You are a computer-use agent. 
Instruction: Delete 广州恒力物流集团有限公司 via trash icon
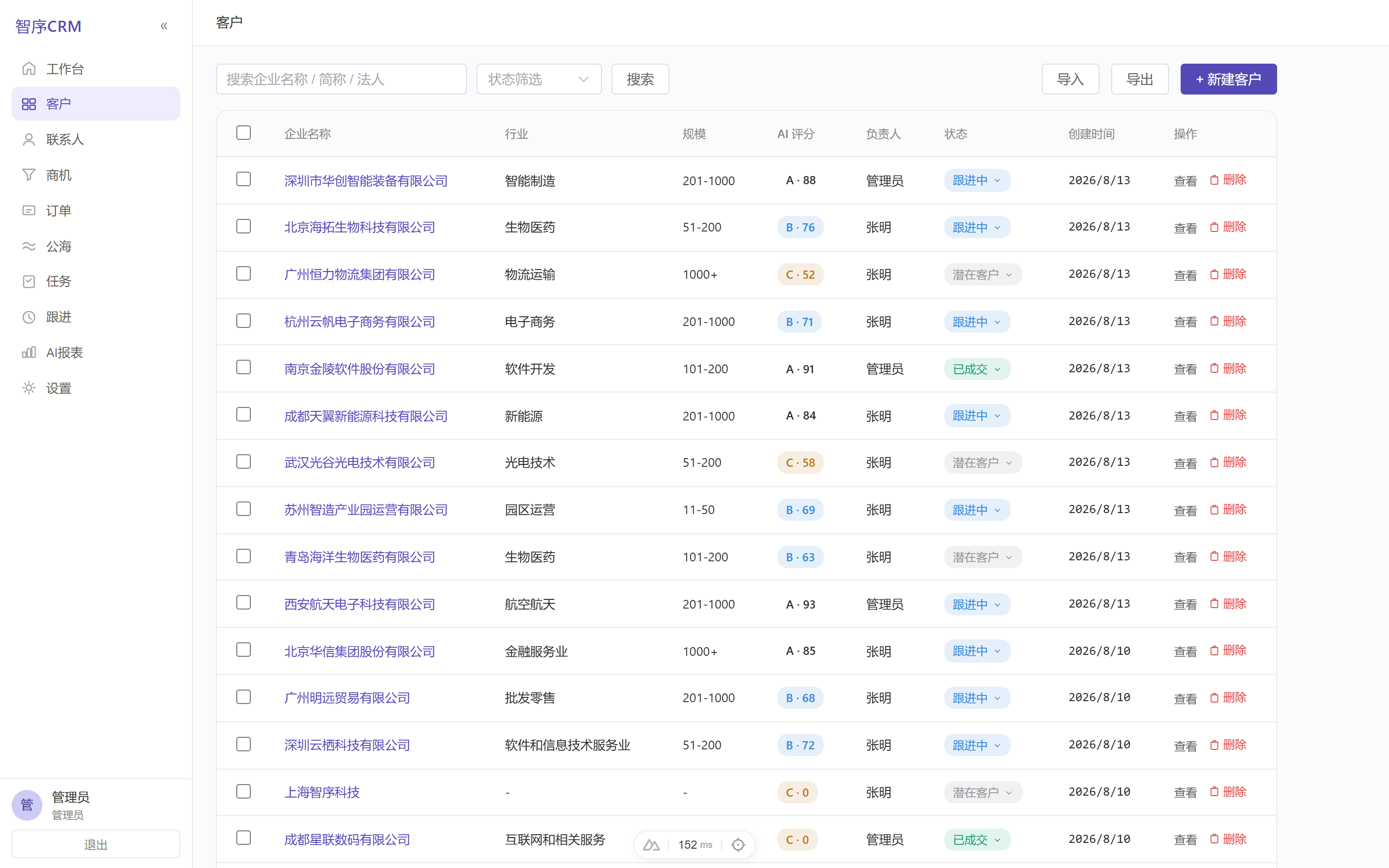tap(1214, 274)
